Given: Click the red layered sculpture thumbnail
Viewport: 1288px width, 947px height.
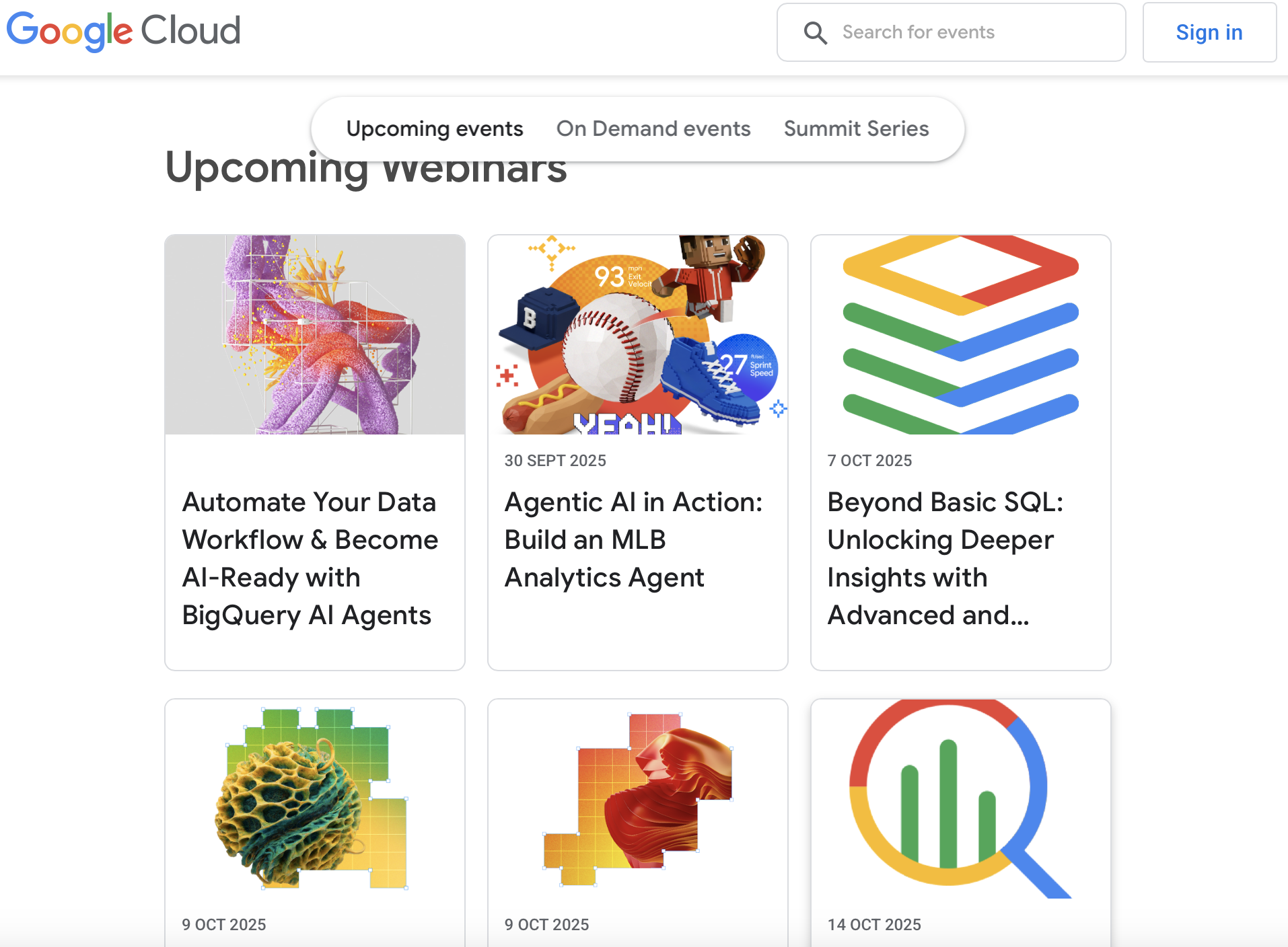Looking at the screenshot, I should pyautogui.click(x=638, y=798).
